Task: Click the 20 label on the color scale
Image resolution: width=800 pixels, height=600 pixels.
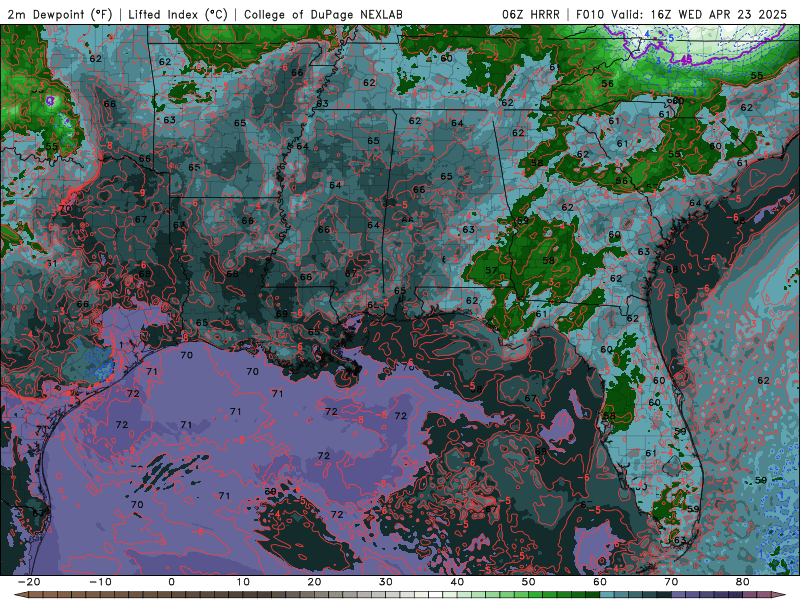Action: [x=314, y=582]
